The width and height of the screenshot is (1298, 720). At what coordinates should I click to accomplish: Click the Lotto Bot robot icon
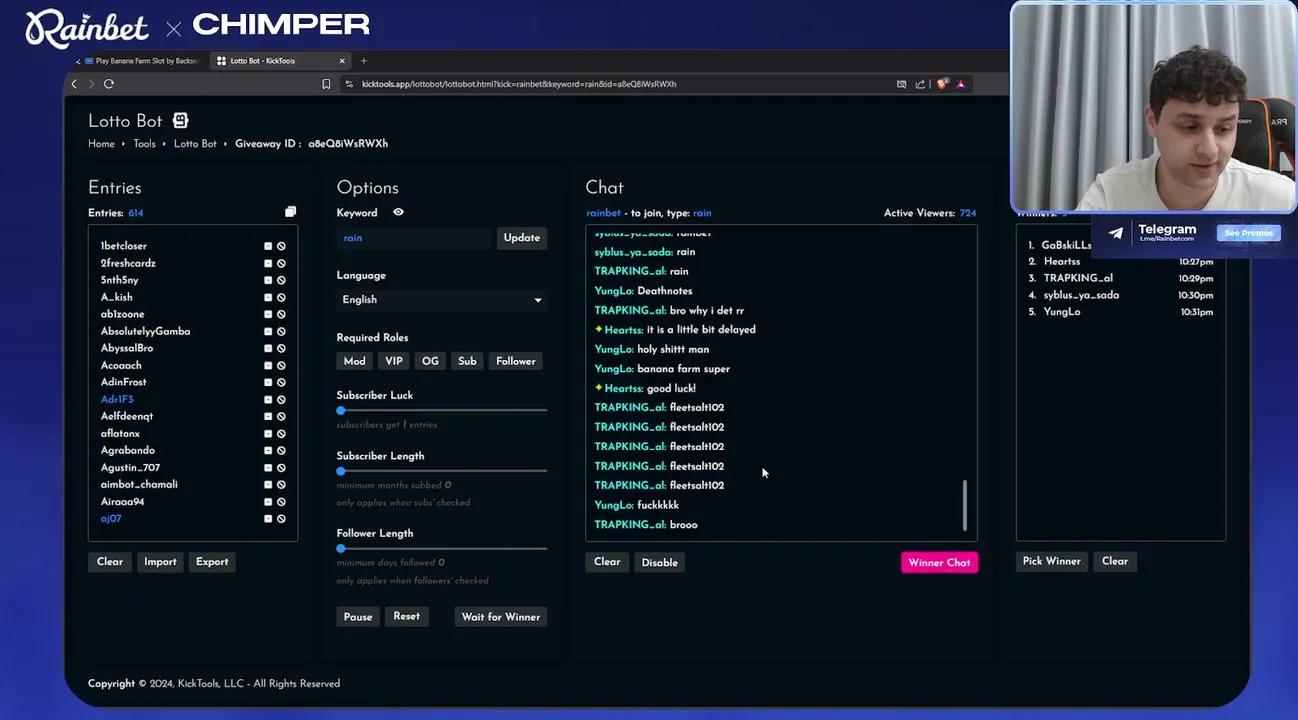coord(180,120)
